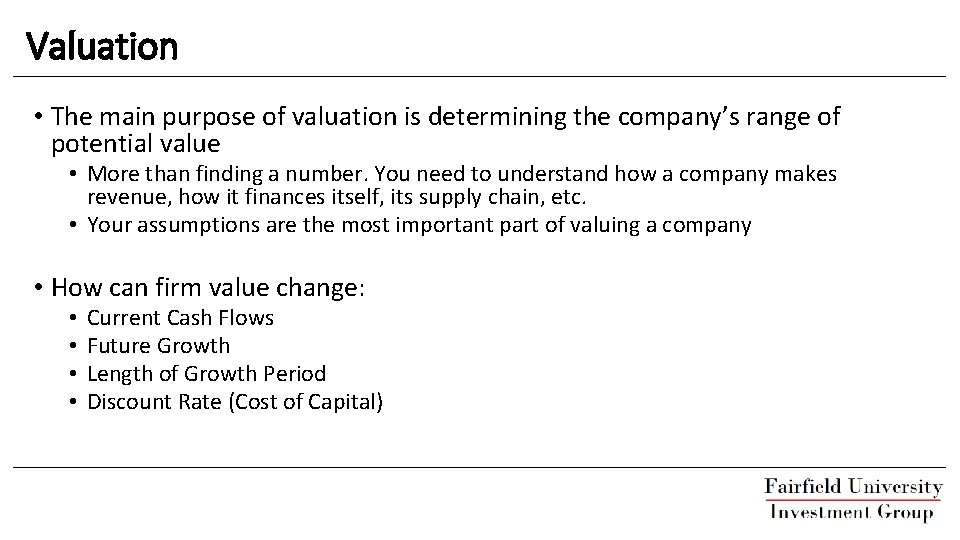Select the 'Your assumptions are the most important' line
This screenshot has height=540, width=960.
419,225
